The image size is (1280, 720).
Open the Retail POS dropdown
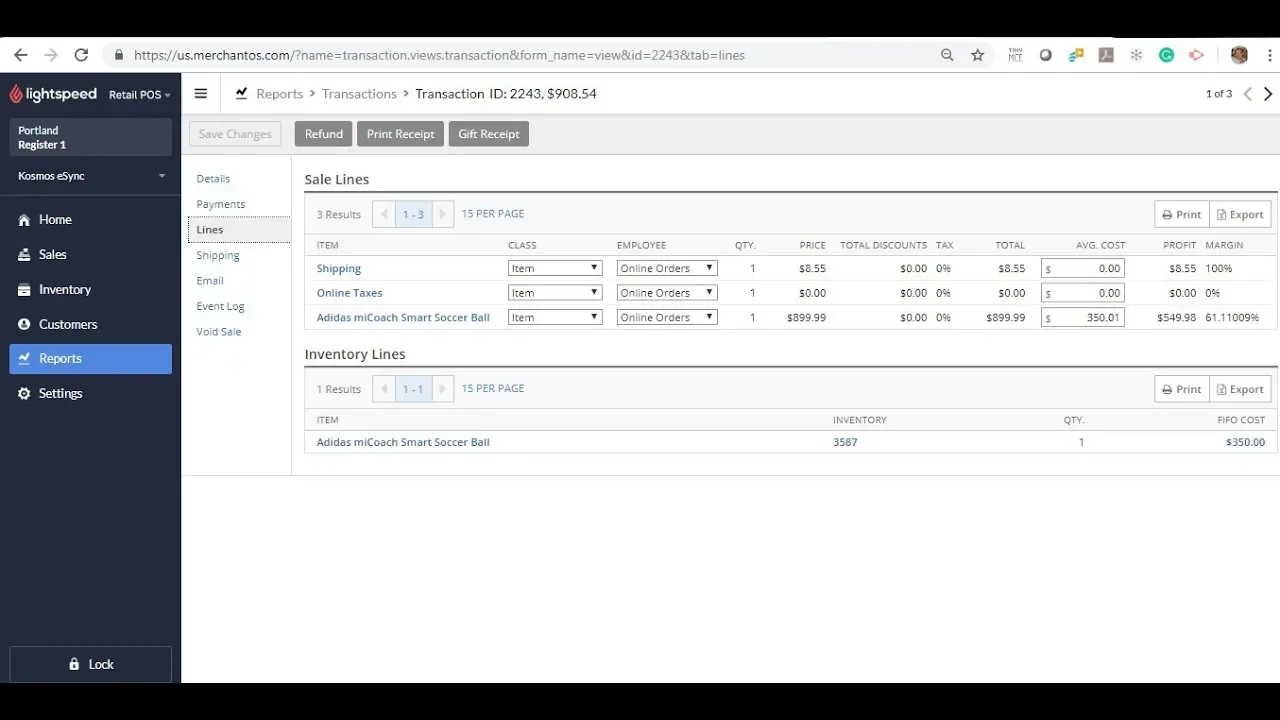tap(139, 95)
